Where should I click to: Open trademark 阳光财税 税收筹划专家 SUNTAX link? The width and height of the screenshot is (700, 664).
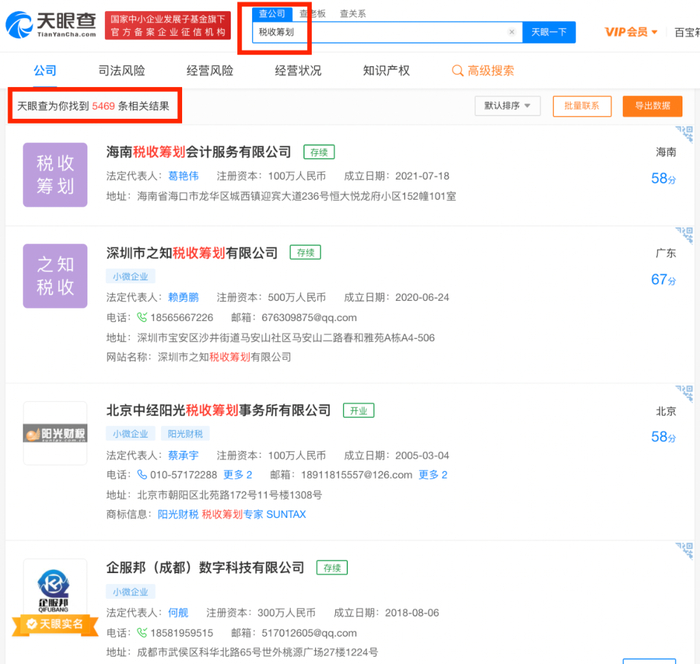(x=232, y=514)
